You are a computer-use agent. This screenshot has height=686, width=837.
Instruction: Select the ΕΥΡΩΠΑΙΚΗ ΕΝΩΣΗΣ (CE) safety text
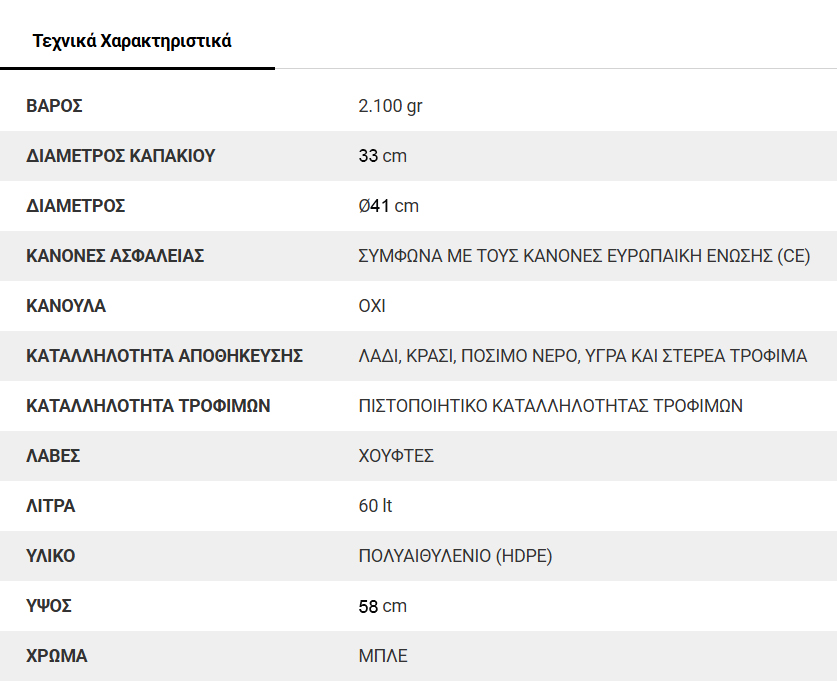tap(708, 256)
